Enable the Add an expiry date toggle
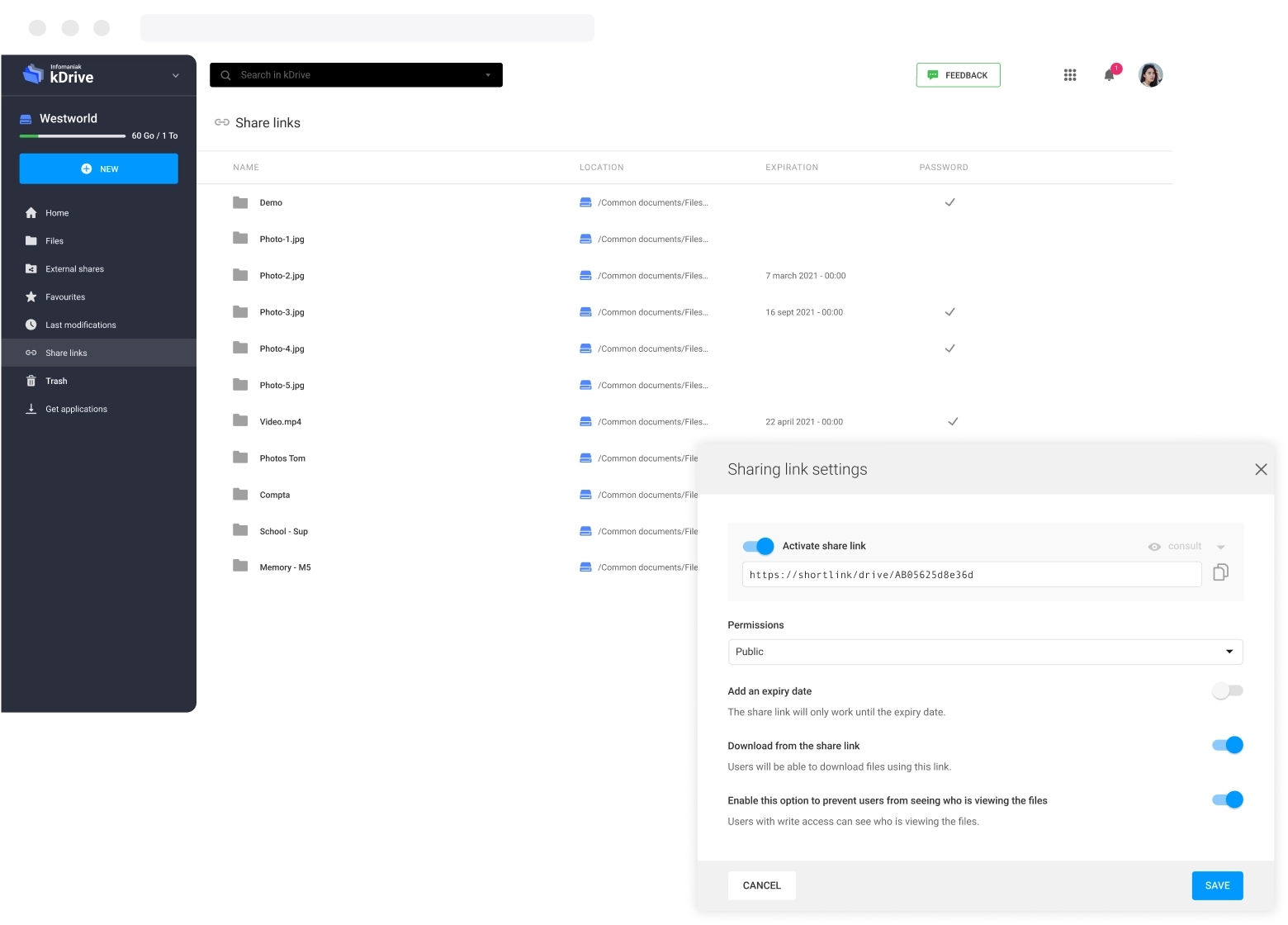 pyautogui.click(x=1227, y=691)
